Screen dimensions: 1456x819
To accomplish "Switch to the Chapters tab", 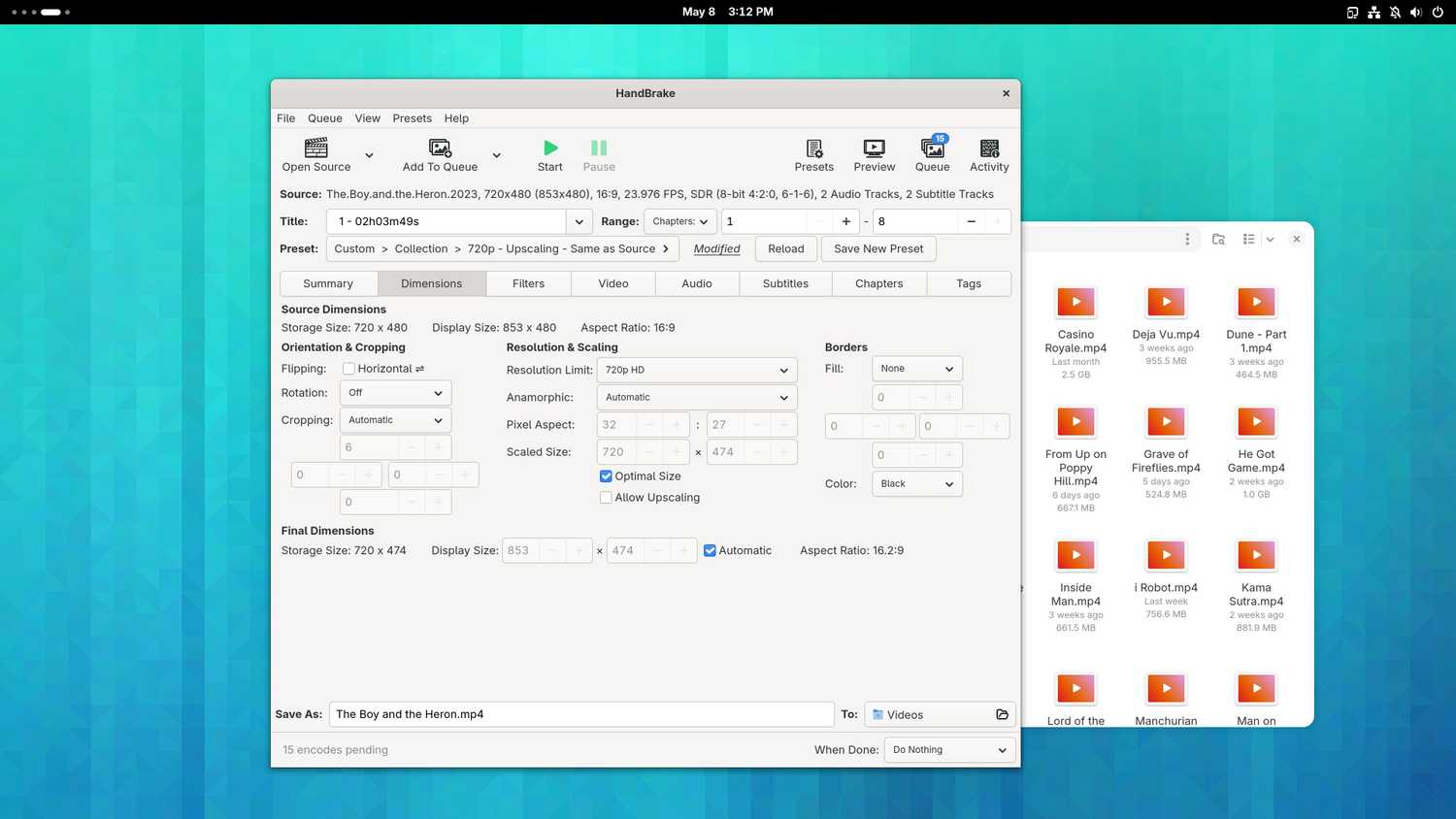I will point(879,283).
